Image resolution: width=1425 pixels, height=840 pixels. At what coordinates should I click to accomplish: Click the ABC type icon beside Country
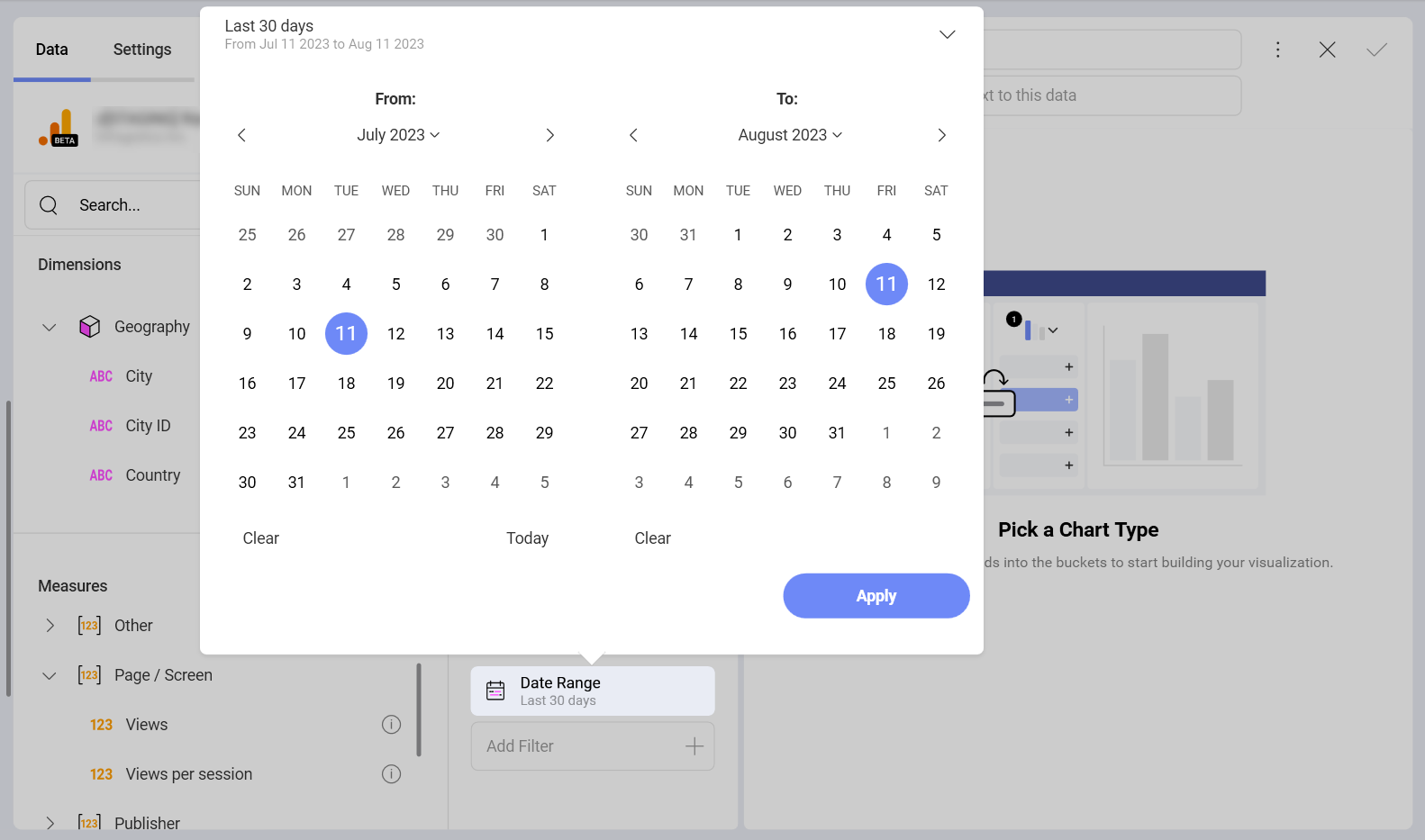pyautogui.click(x=101, y=475)
